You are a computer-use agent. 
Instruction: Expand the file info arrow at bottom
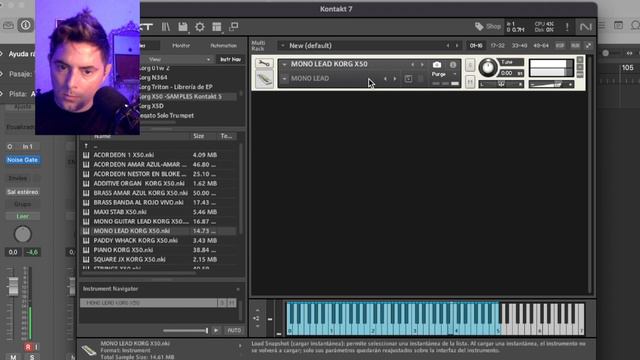pos(240,346)
